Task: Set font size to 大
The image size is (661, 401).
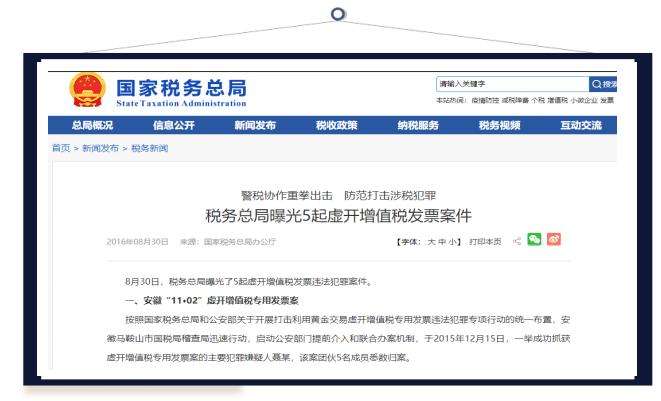Action: click(431, 241)
